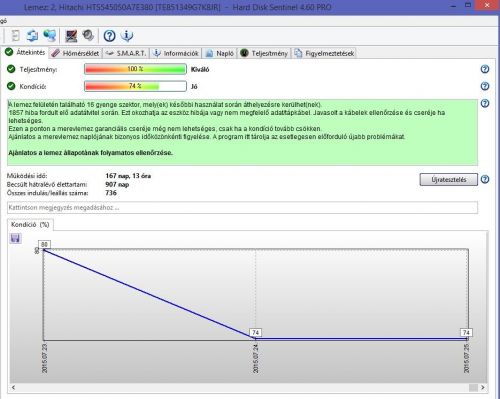Maximize the Hard Disk Sentinel window
The image size is (500, 399).
pyautogui.click(x=468, y=5)
